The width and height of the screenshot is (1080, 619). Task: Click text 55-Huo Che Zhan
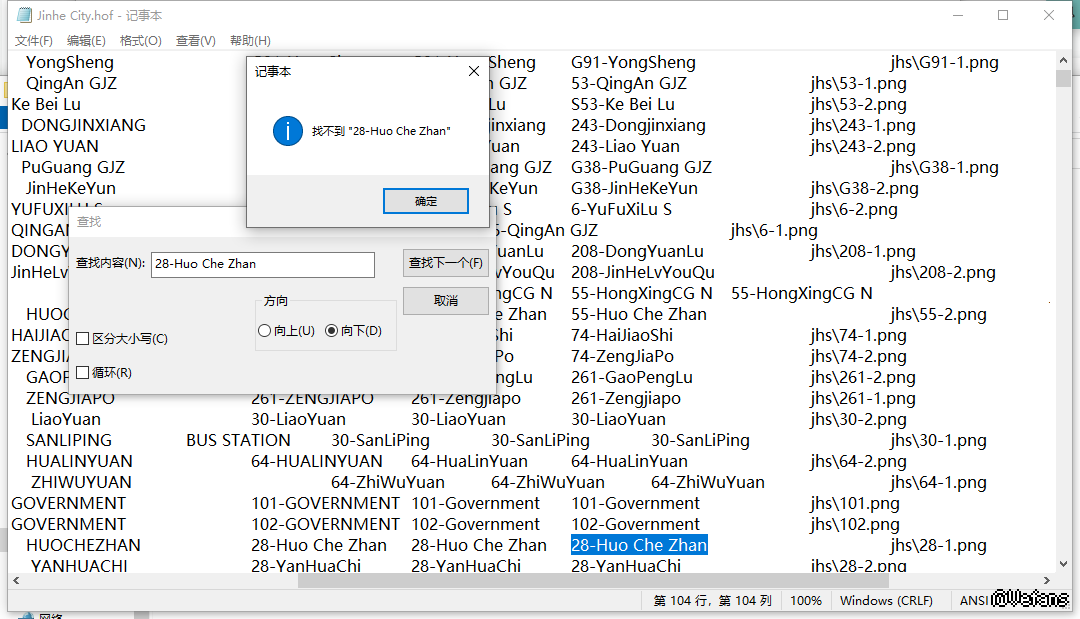[638, 315]
